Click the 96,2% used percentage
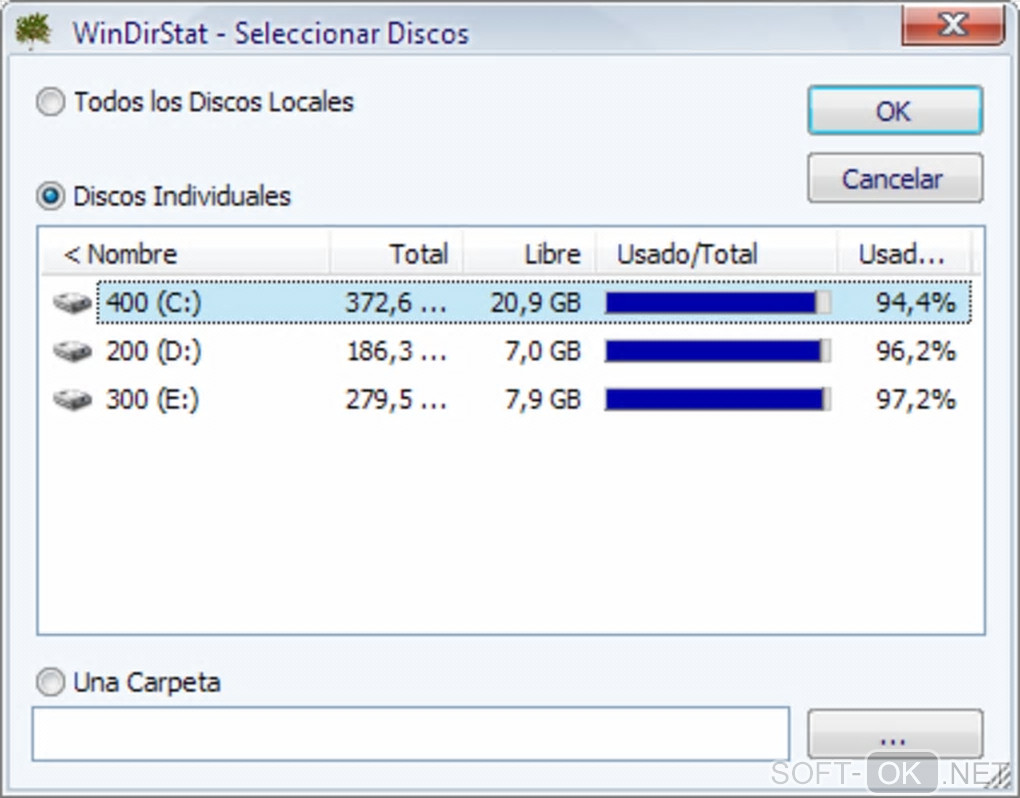 (916, 351)
